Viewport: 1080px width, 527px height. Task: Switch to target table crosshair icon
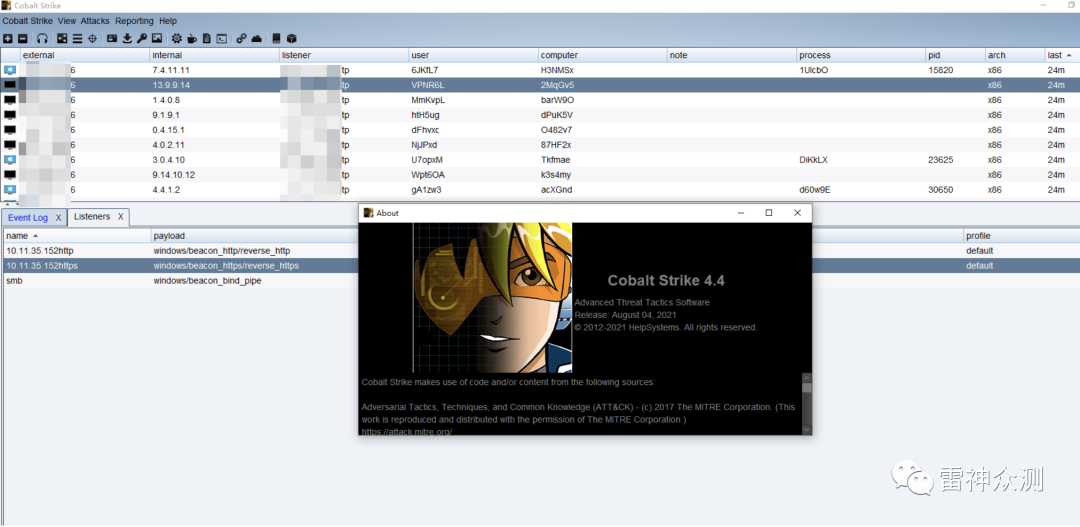coord(92,39)
